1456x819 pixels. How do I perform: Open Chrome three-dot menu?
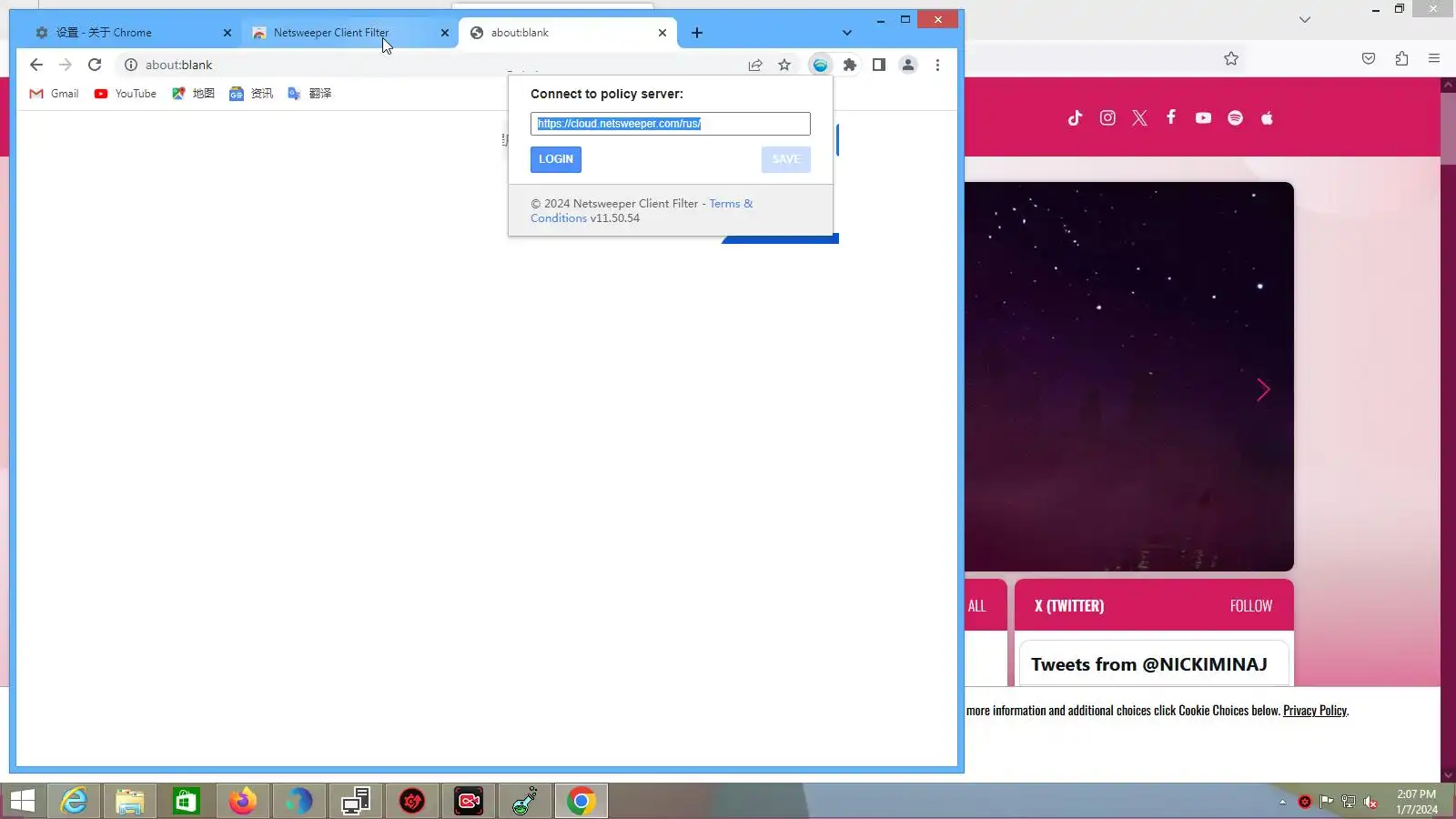point(937,65)
